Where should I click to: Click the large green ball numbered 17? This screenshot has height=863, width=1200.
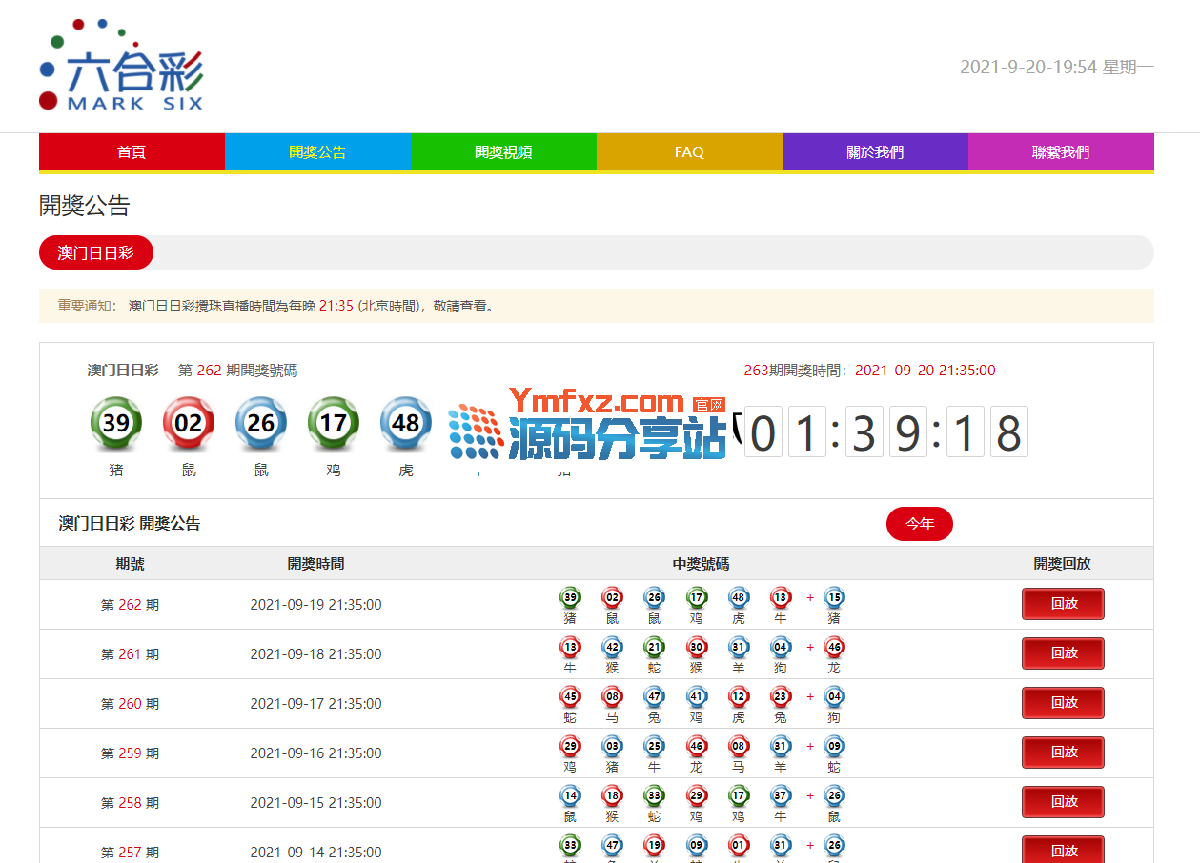click(x=333, y=423)
